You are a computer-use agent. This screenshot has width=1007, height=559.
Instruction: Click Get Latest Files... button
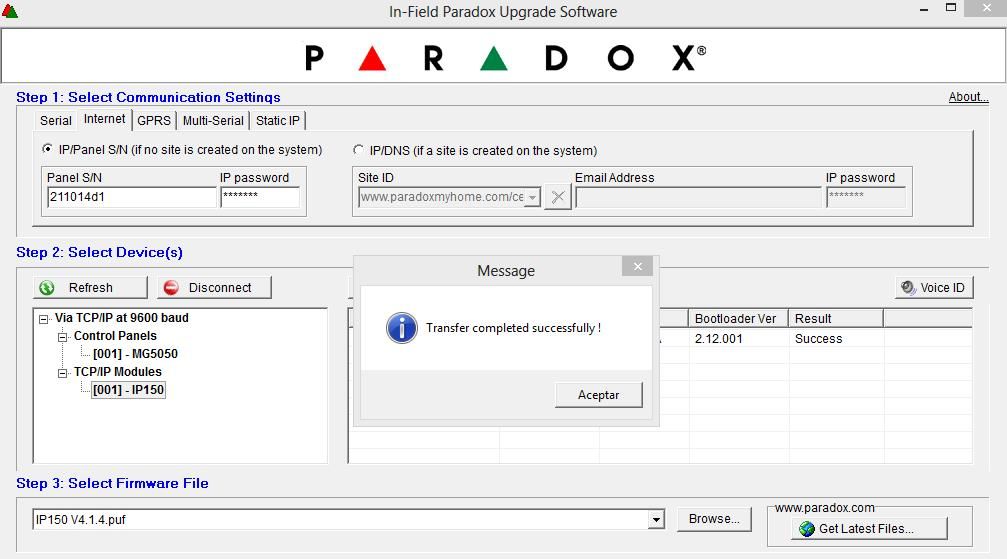coord(870,529)
